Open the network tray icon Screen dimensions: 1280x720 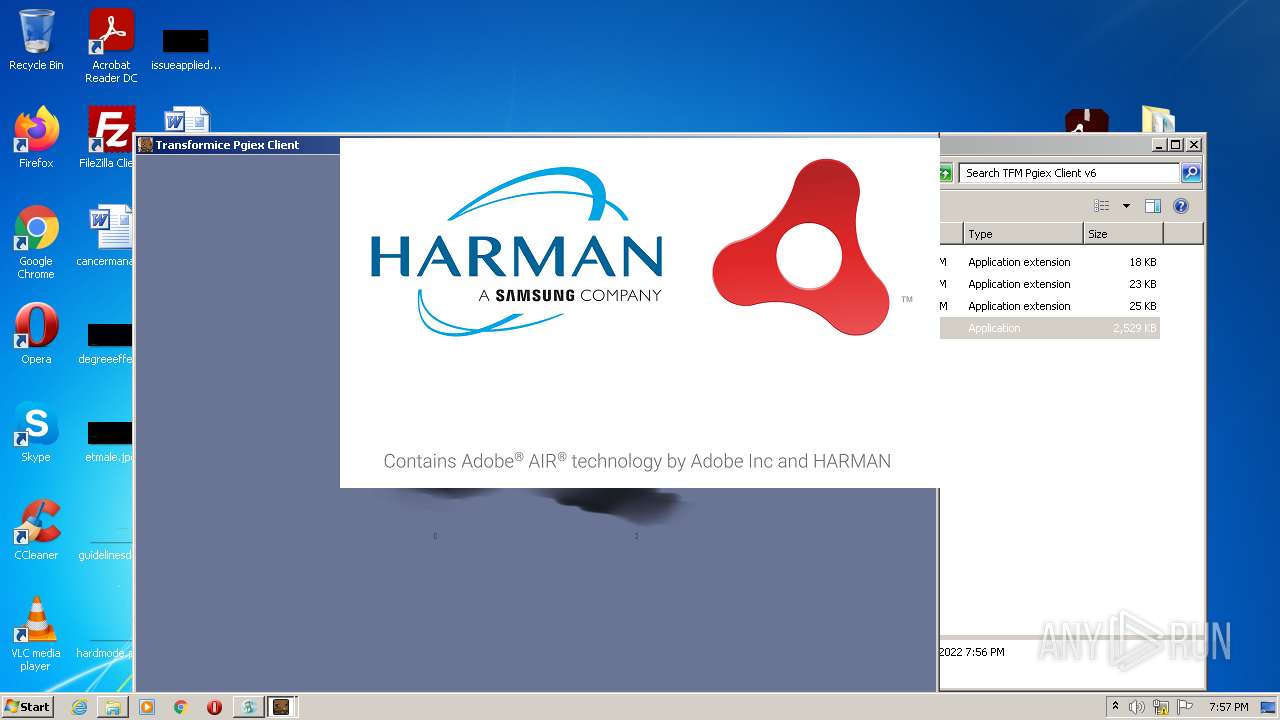1160,707
